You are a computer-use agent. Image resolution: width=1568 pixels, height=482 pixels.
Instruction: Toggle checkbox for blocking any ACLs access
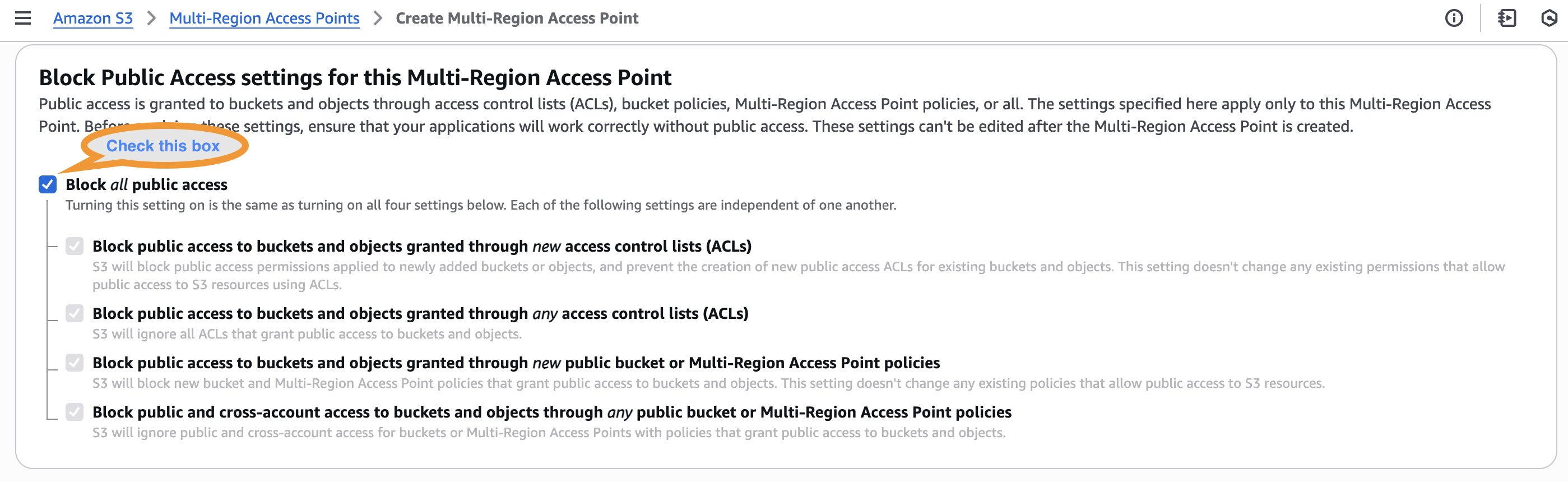click(75, 313)
